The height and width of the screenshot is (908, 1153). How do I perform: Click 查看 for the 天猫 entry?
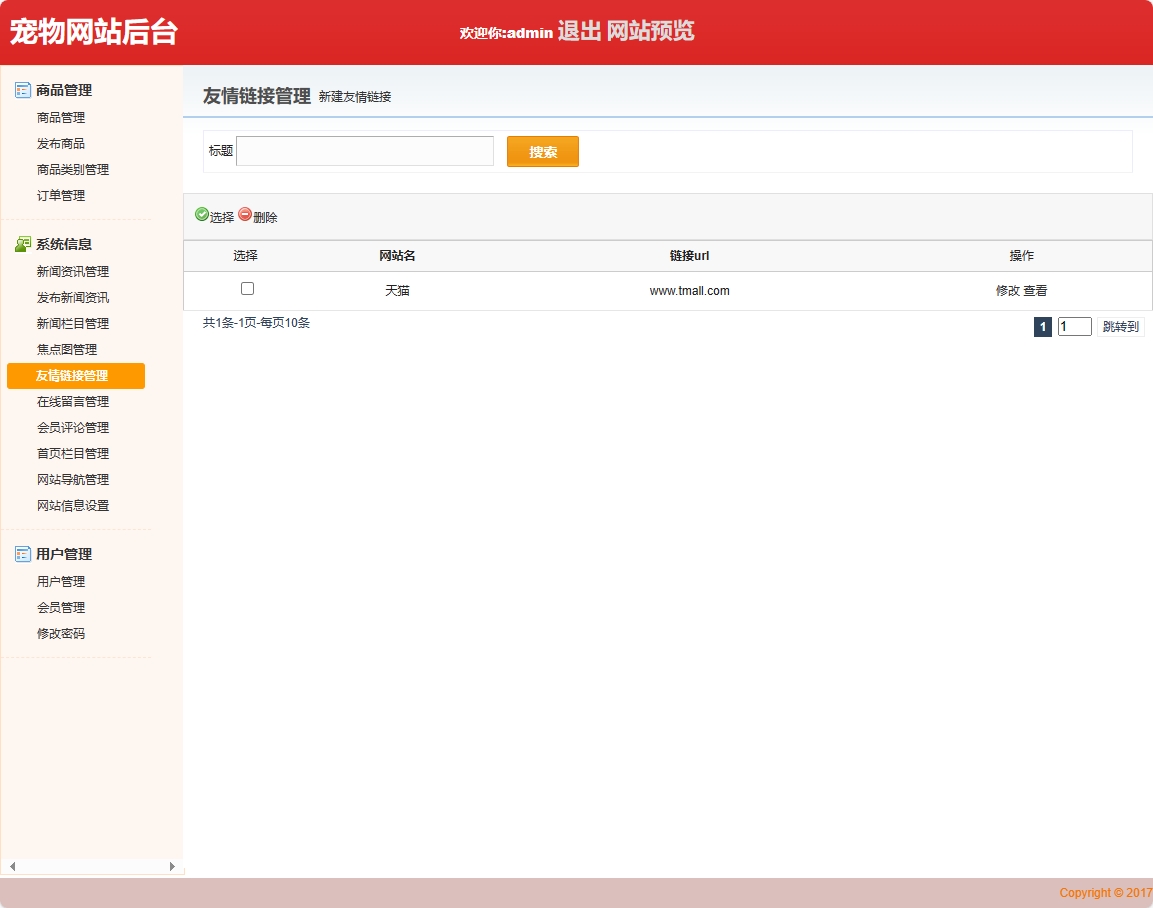click(1035, 291)
